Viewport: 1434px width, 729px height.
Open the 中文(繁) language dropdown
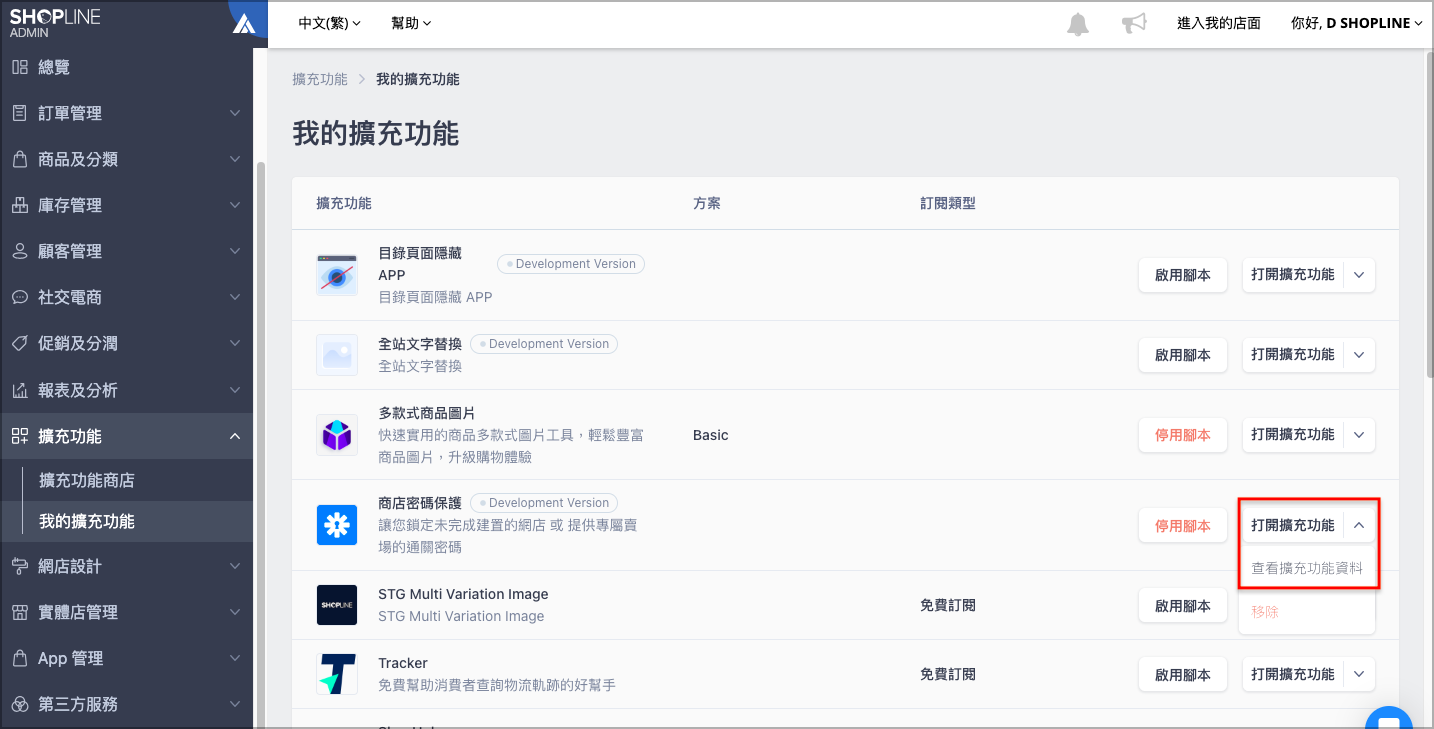pyautogui.click(x=329, y=23)
